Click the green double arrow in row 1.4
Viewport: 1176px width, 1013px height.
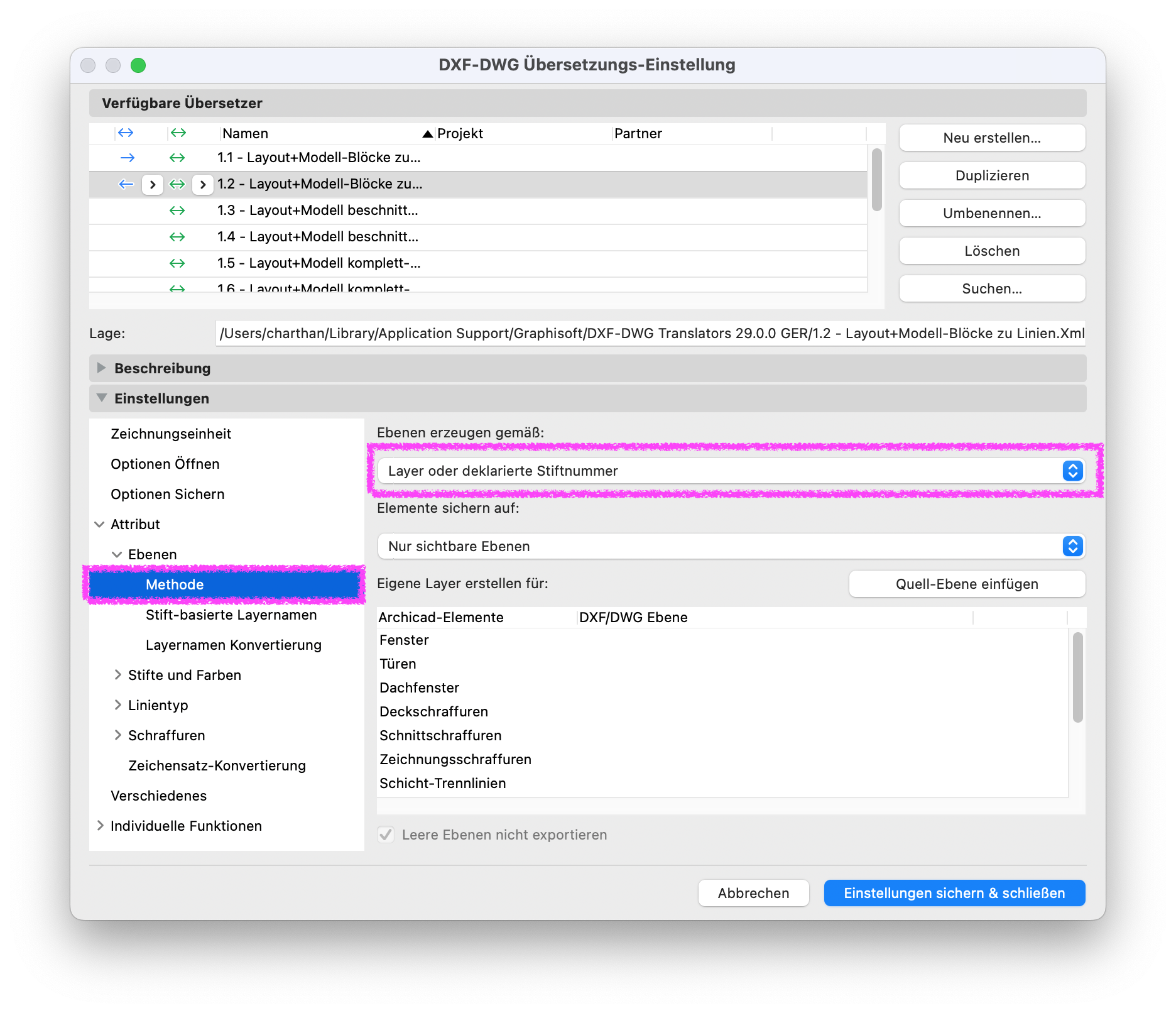click(178, 237)
